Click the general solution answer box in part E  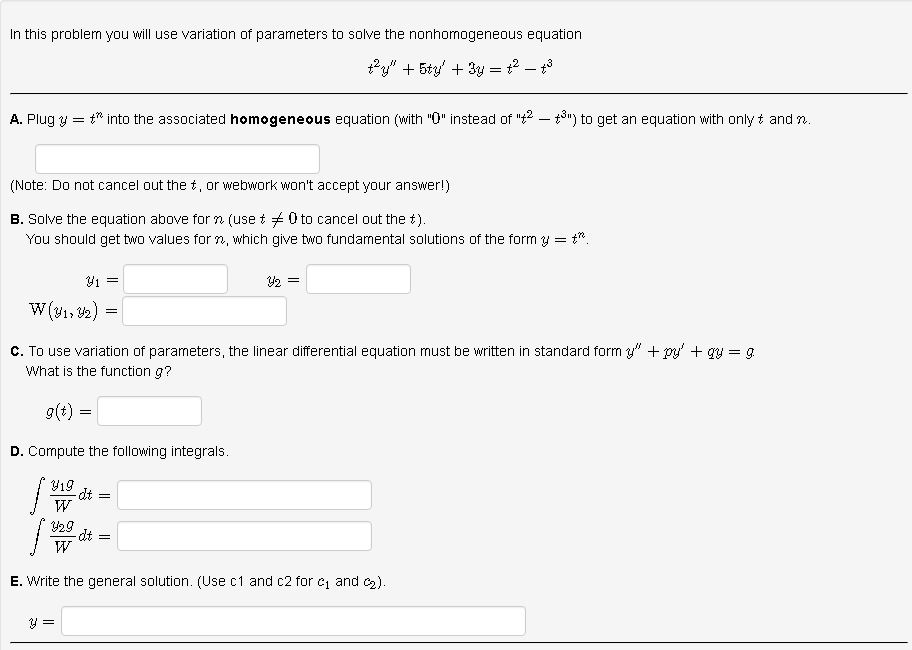click(x=293, y=620)
